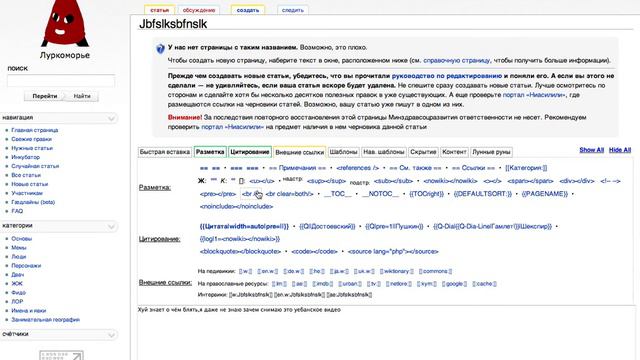Image resolution: width=640 pixels, height=360 pixels.
Task: Collapse the навигация sidebar section
Action: [x=111, y=118]
